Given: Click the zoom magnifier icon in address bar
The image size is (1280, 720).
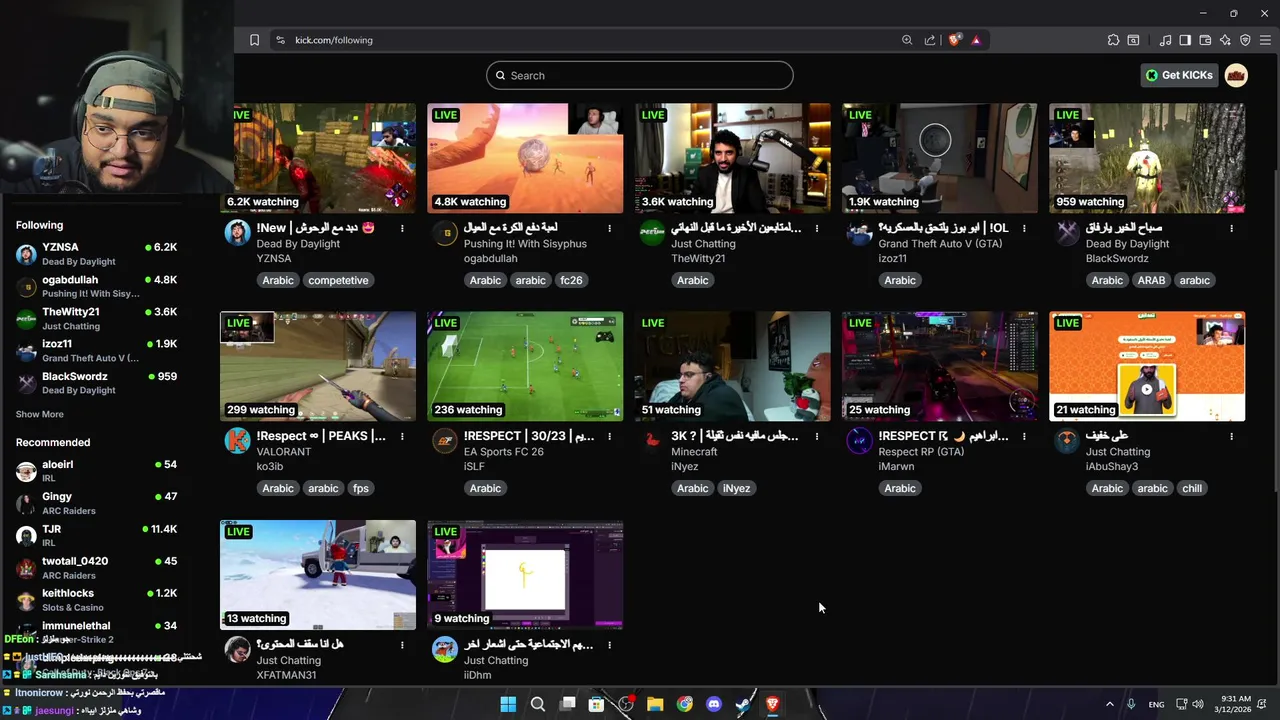Looking at the screenshot, I should click(907, 40).
